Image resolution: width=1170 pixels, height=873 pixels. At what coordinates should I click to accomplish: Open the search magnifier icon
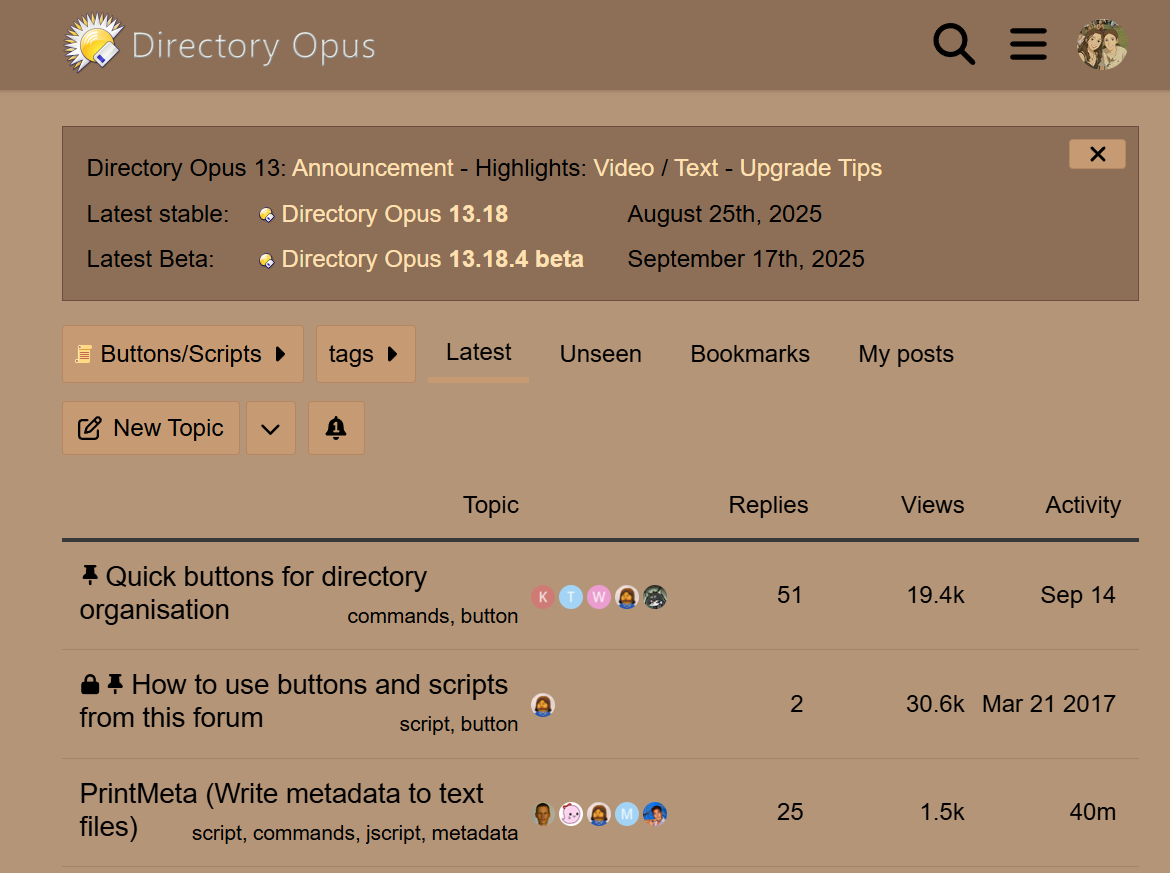pos(954,45)
